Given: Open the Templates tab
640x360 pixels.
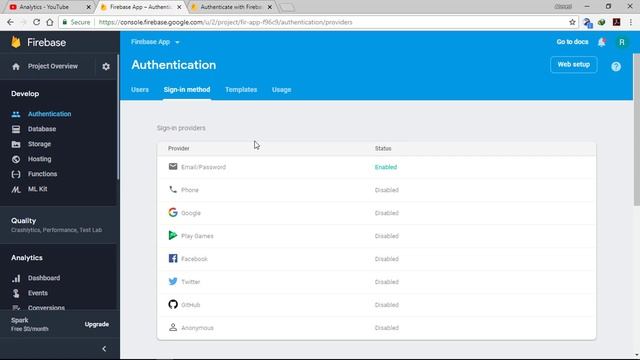Looking at the screenshot, I should pyautogui.click(x=241, y=90).
